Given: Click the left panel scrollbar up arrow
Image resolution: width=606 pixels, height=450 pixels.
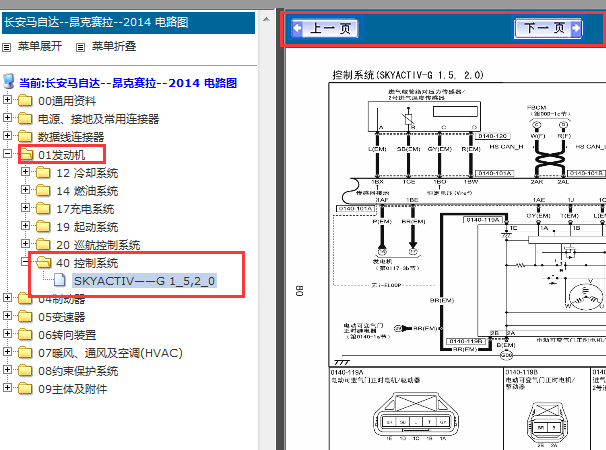Looking at the screenshot, I should pos(266,19).
